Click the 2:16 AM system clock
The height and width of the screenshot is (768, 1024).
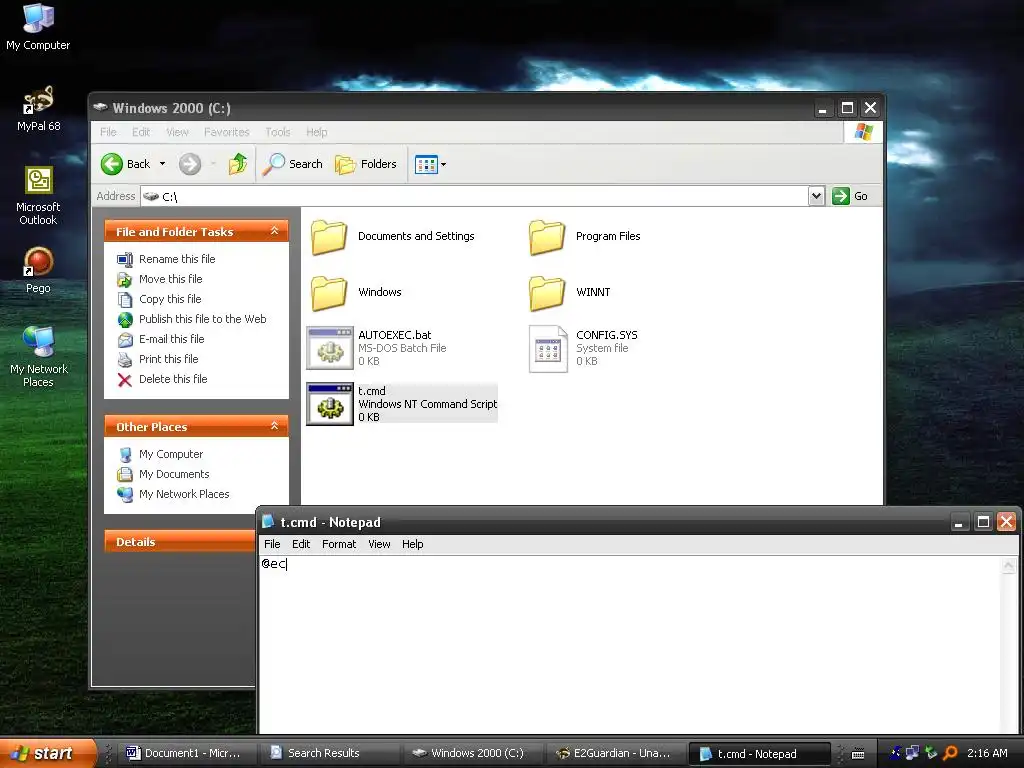pos(987,754)
